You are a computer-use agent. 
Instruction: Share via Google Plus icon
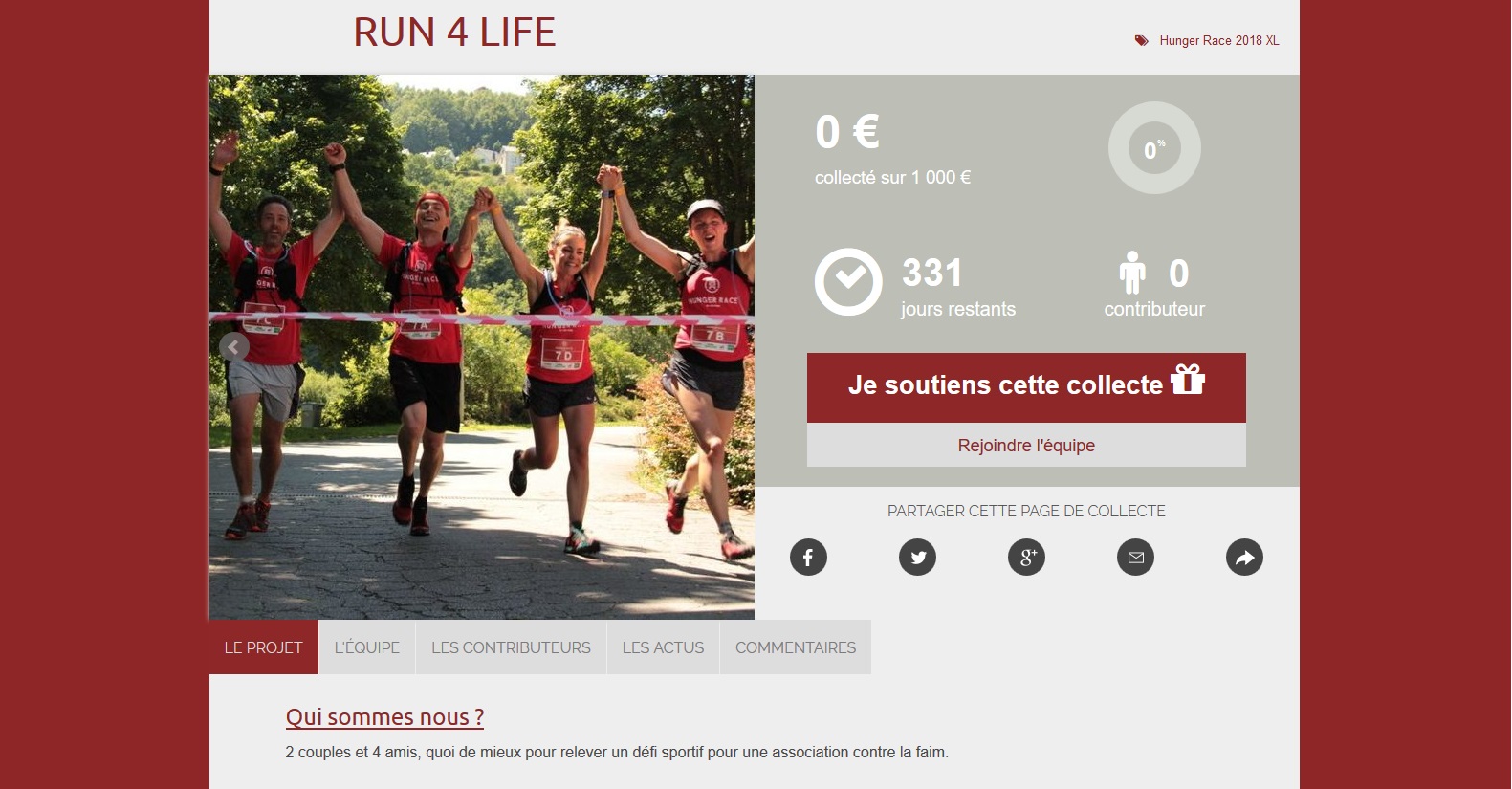click(x=1026, y=558)
